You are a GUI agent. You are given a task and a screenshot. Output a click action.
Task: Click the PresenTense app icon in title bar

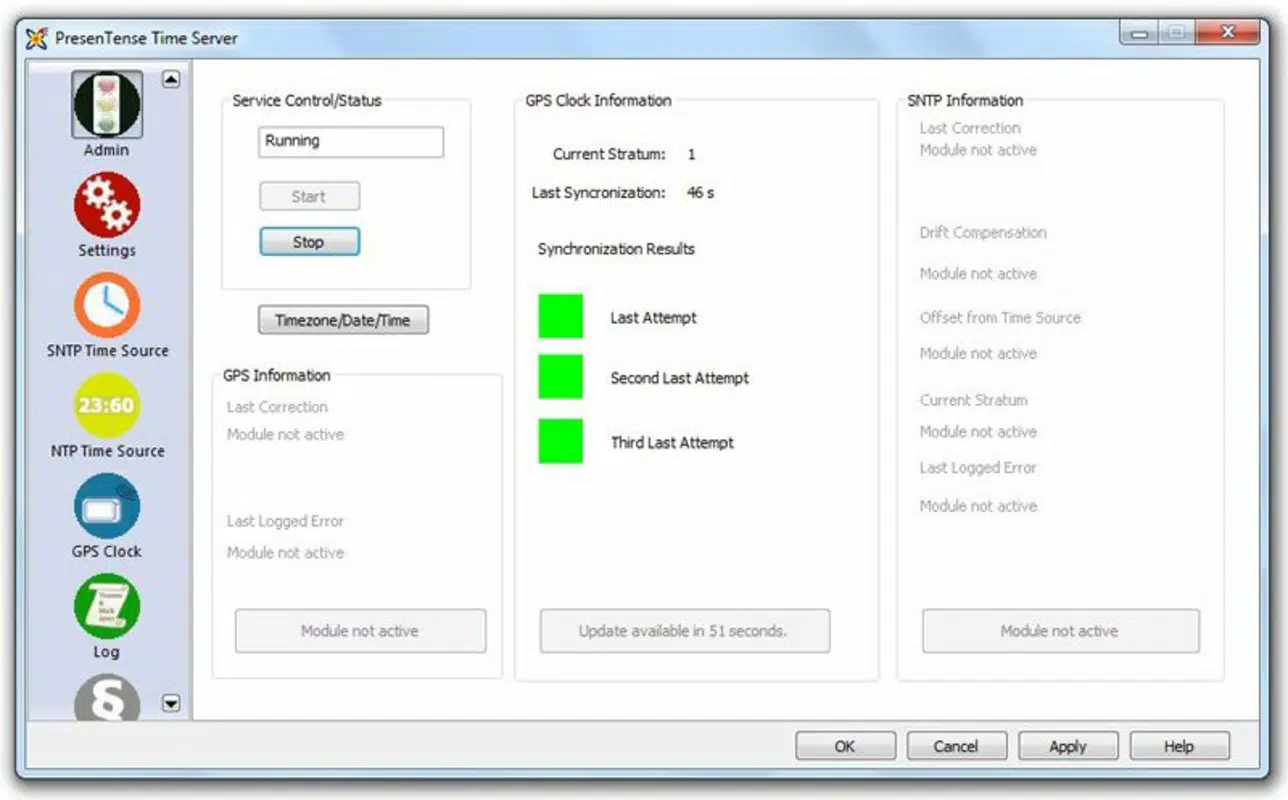pos(36,39)
